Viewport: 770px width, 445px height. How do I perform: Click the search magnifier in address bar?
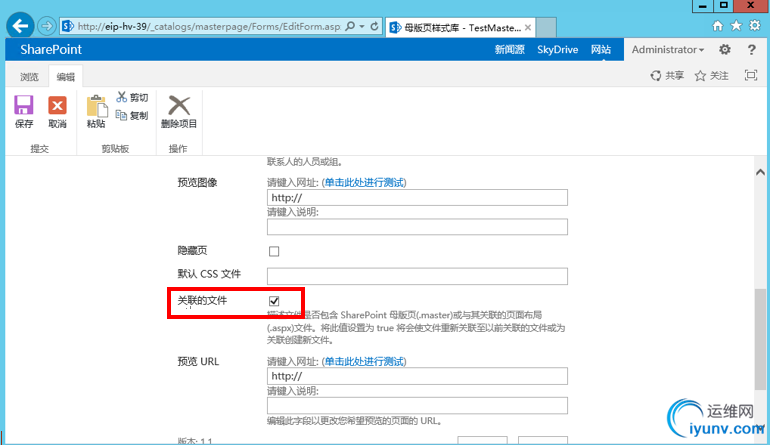pyautogui.click(x=350, y=27)
